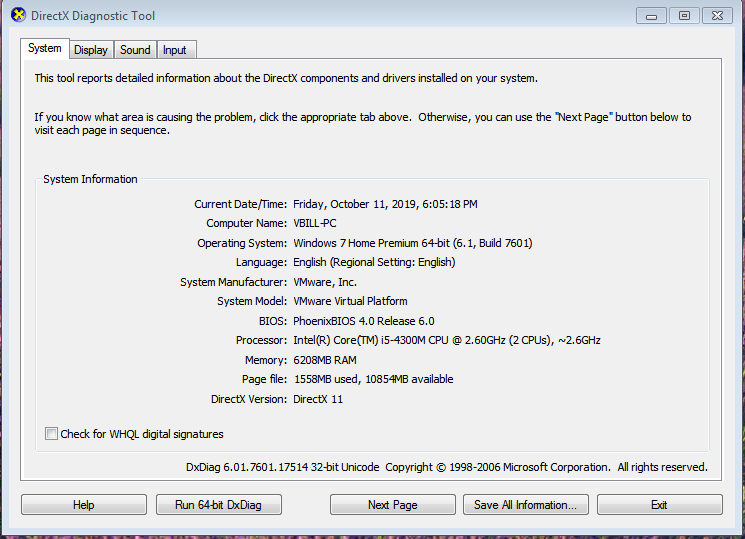Screen dimensions: 745x539
Task: Open the Display tab
Action: coord(91,50)
